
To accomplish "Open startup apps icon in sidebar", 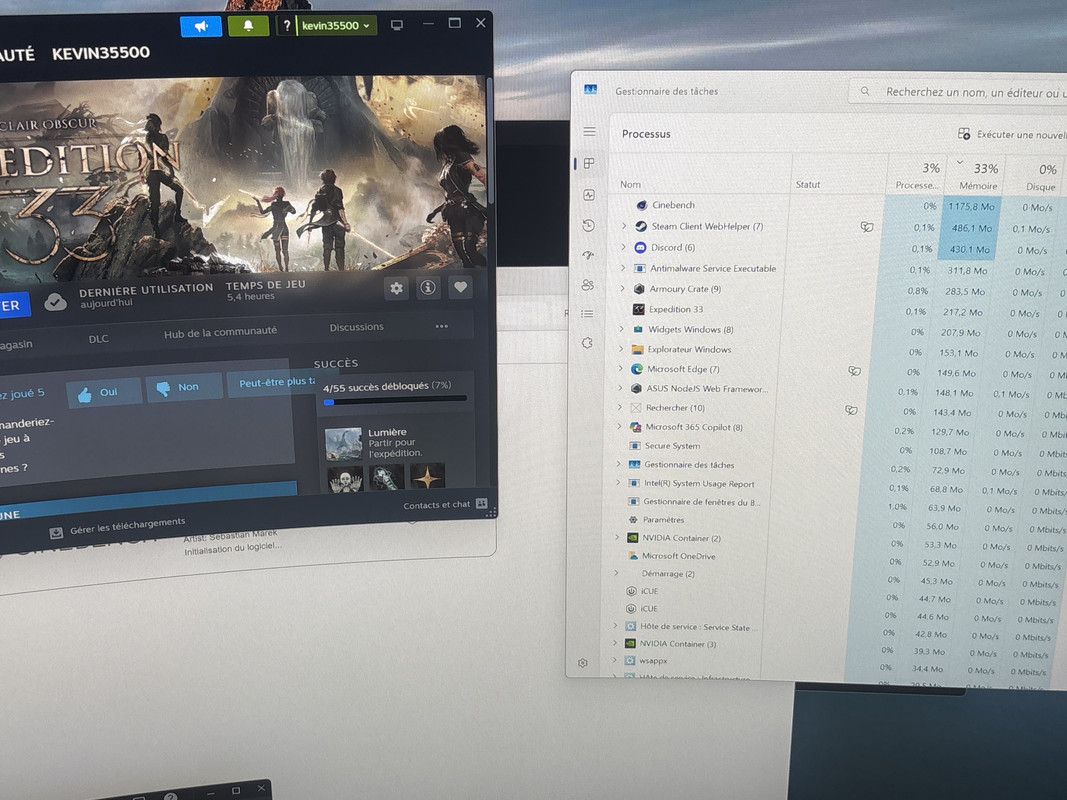I will click(x=589, y=255).
